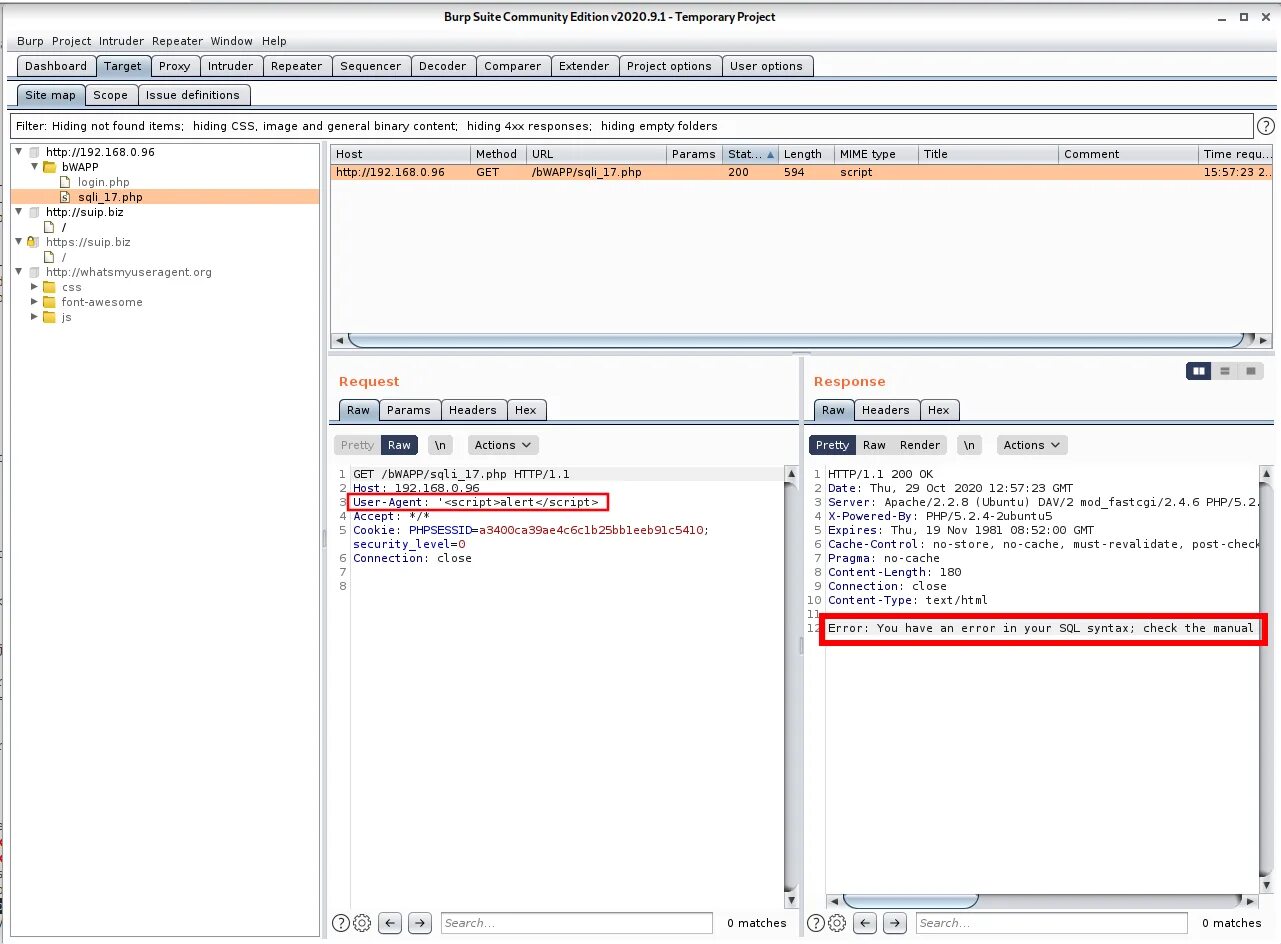Select the tabbed layout icon in Response
Image resolution: width=1281 pixels, height=944 pixels.
(x=1250, y=371)
